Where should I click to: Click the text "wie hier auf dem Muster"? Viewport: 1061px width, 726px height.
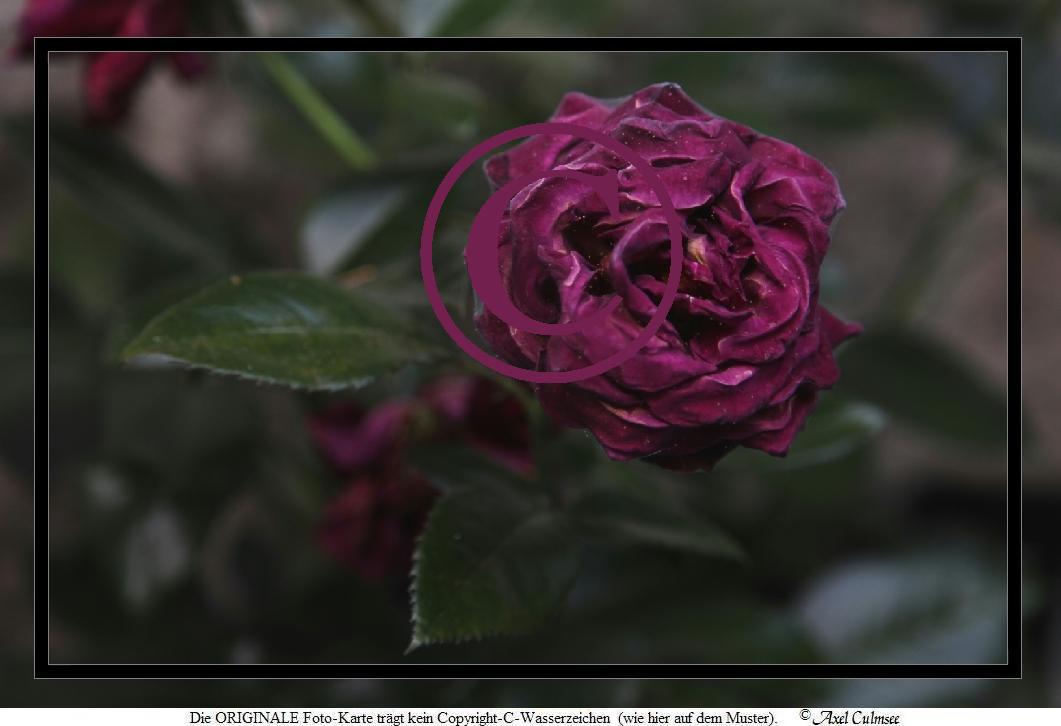click(x=695, y=717)
